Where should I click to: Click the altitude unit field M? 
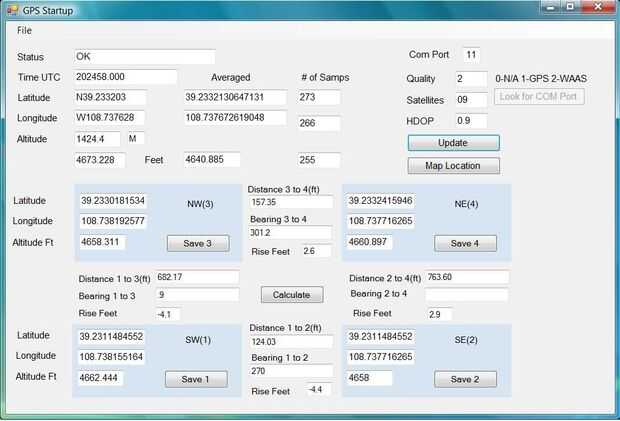coord(136,139)
